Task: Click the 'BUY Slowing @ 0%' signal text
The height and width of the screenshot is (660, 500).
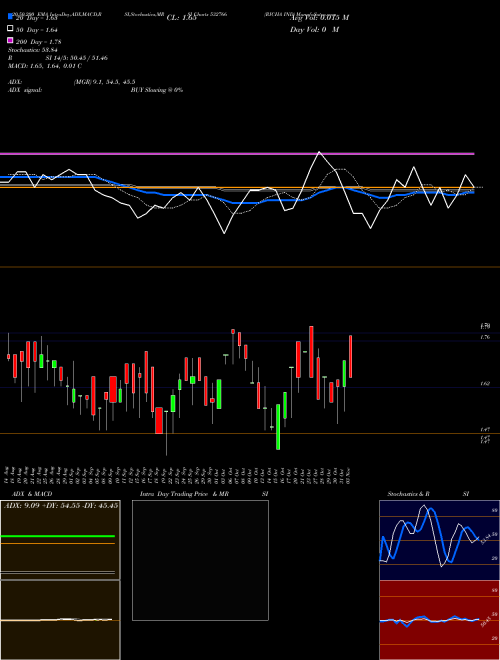Action: click(157, 90)
